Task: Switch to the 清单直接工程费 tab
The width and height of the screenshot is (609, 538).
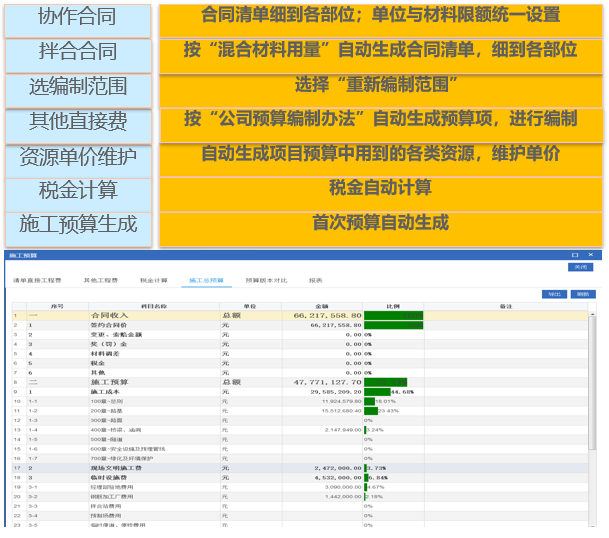Action: point(37,281)
